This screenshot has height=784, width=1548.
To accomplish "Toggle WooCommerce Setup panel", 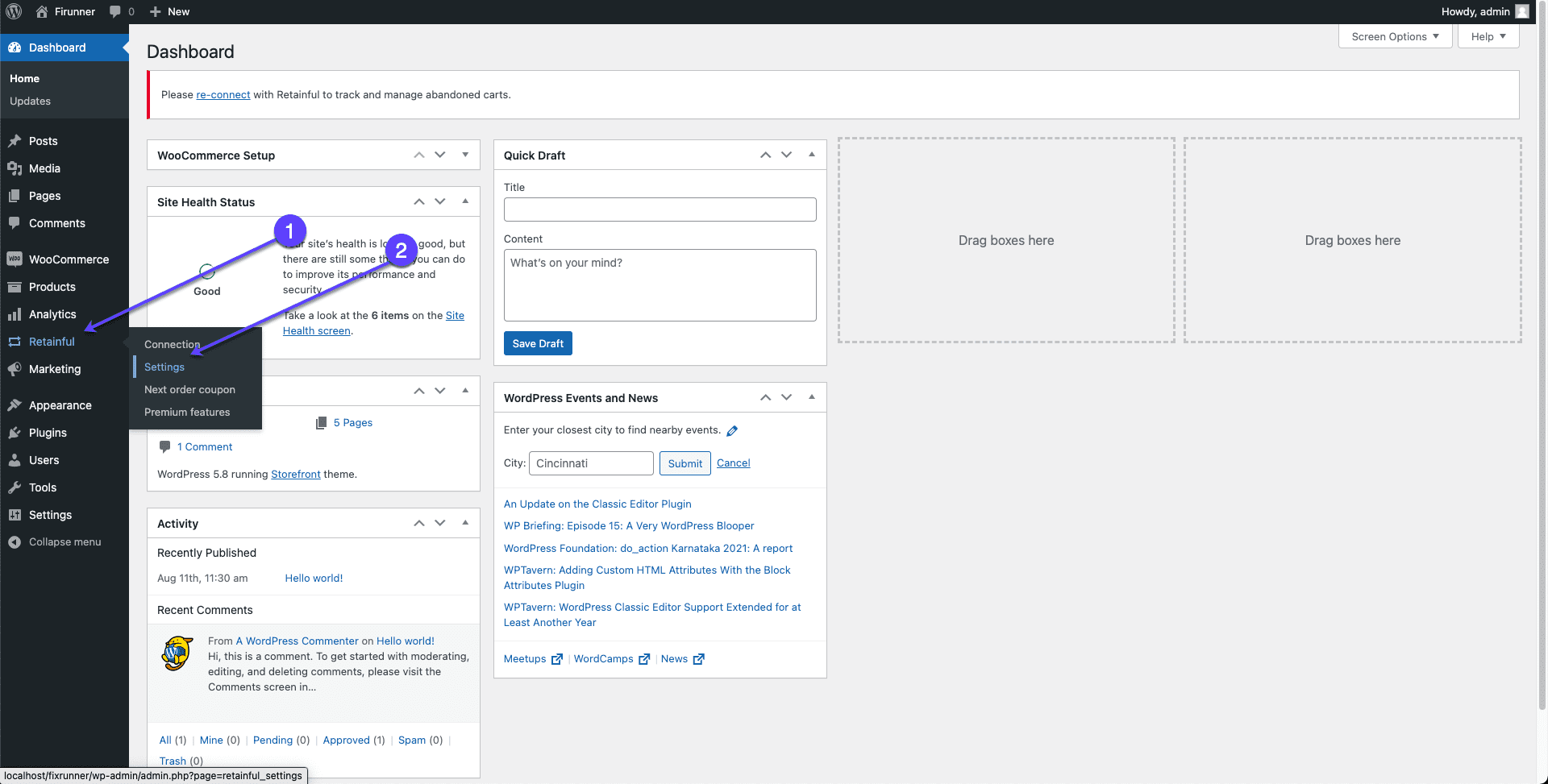I will pyautogui.click(x=465, y=155).
